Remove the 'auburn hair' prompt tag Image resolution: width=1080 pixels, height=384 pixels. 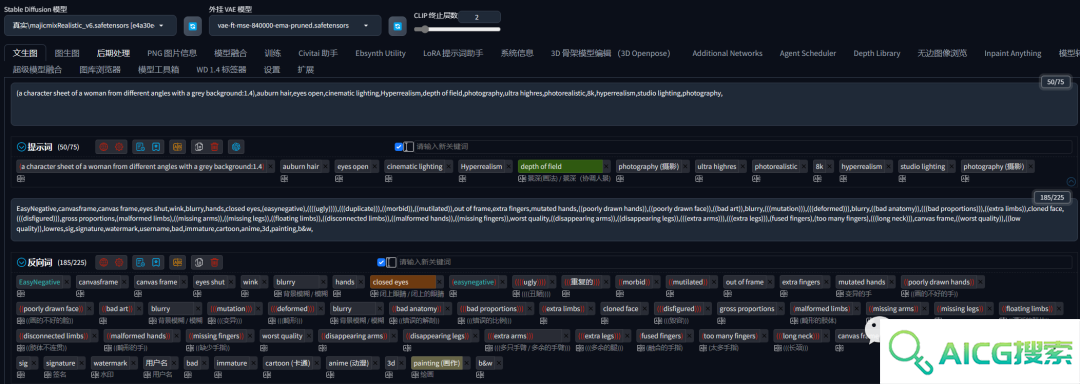pyautogui.click(x=326, y=167)
